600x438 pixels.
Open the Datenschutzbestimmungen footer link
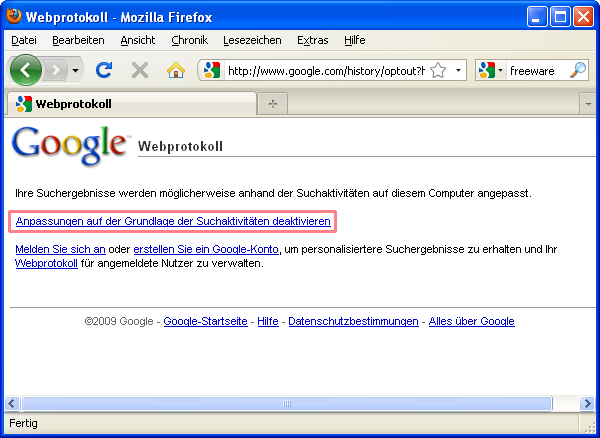tap(353, 321)
